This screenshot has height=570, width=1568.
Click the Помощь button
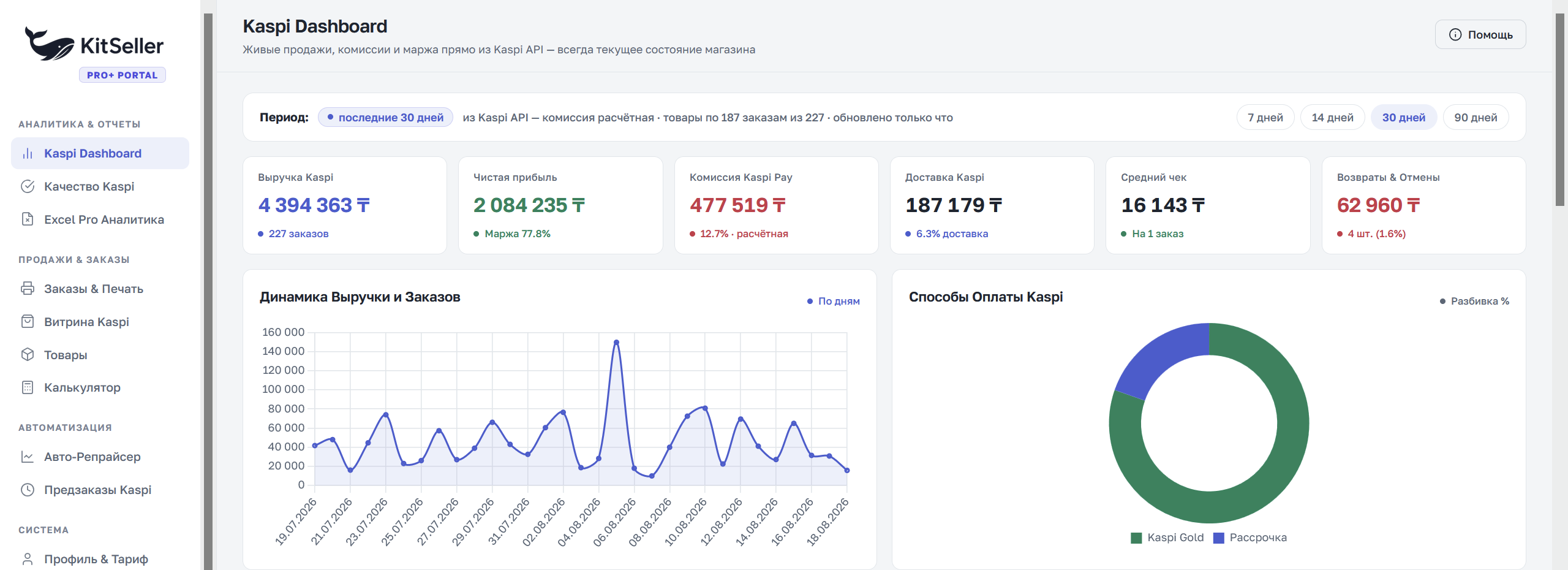click(1480, 34)
